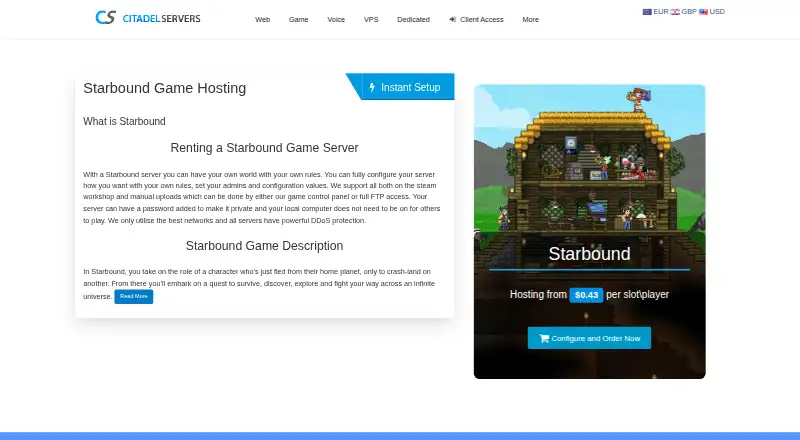Click Renting a Starbound Game Server heading

click(x=264, y=148)
